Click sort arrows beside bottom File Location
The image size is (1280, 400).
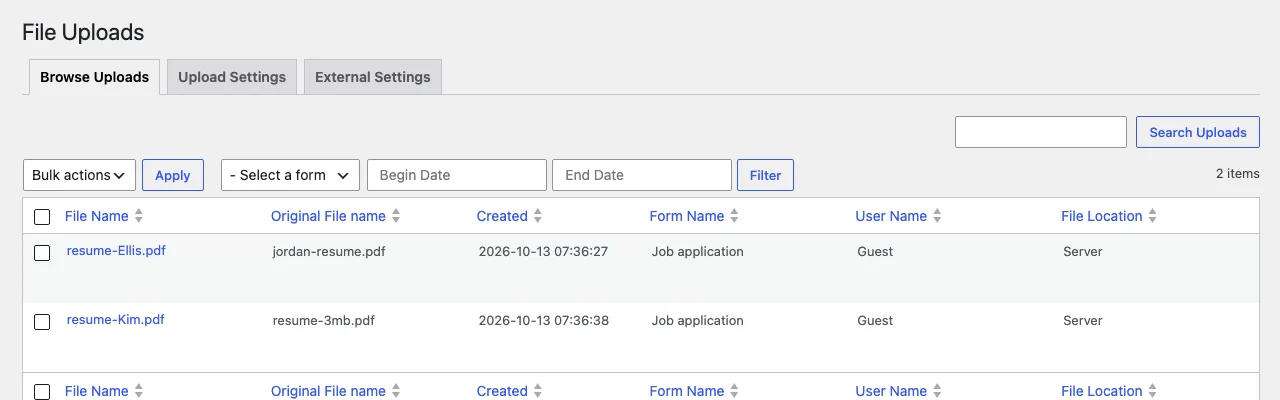click(1153, 391)
